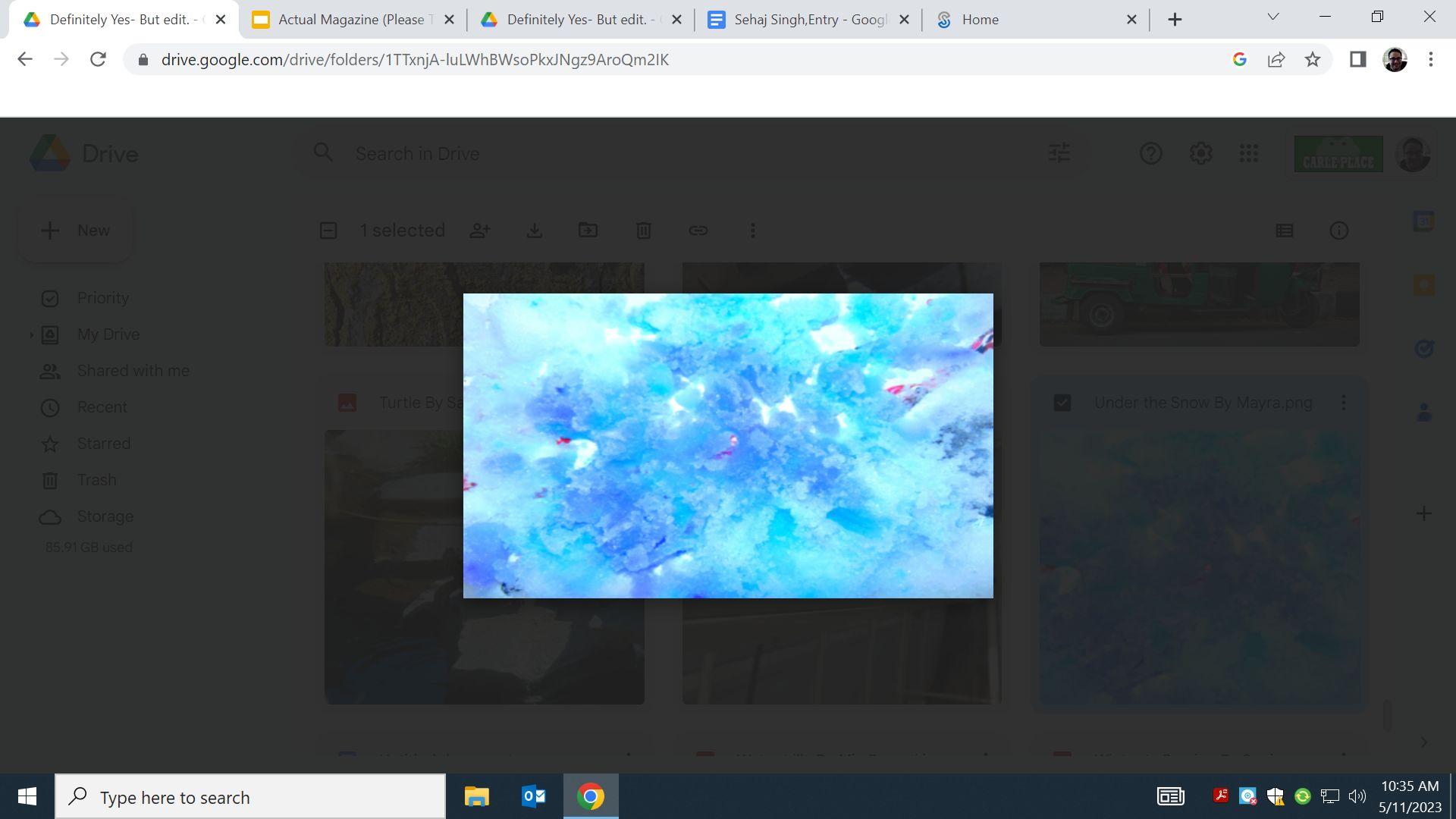Click the New button

75,231
